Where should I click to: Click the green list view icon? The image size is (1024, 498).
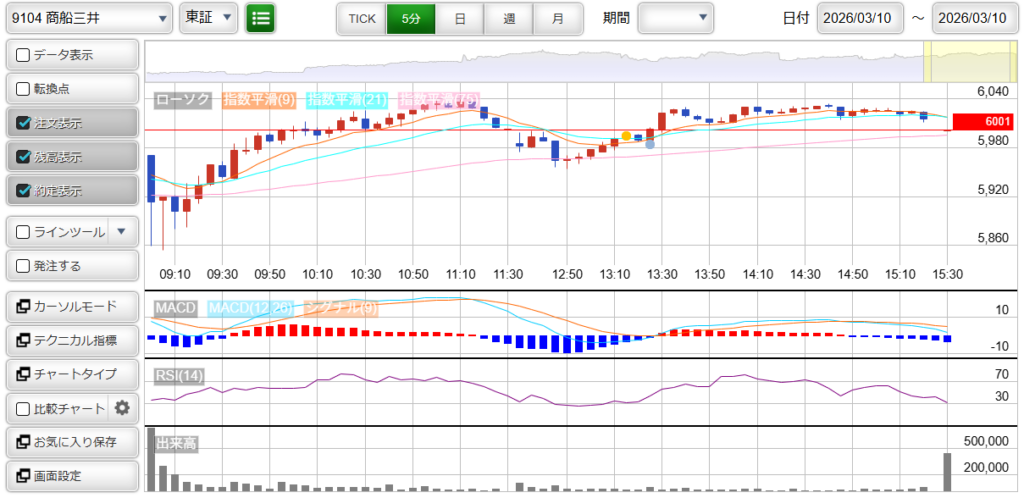(261, 18)
